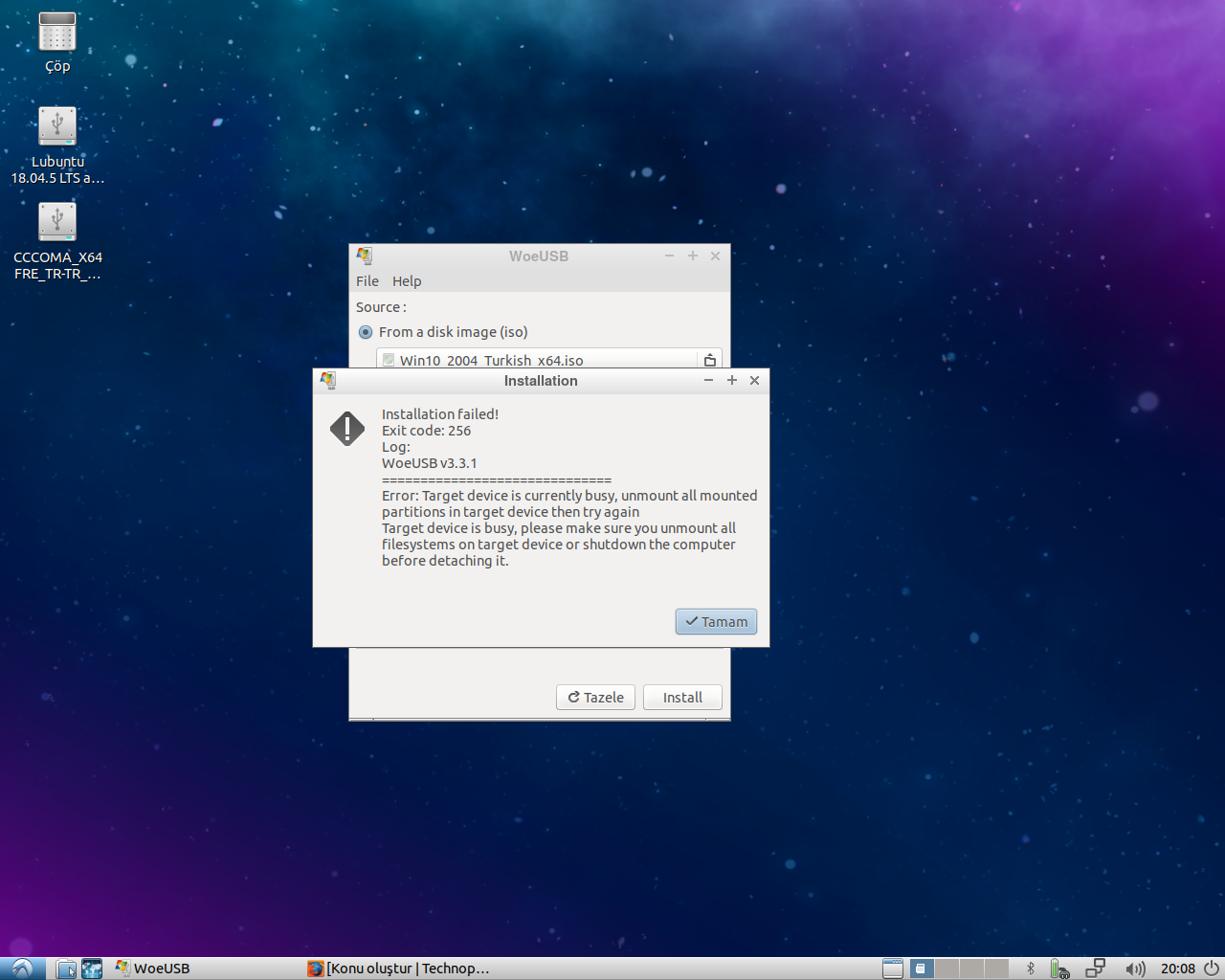Close the WoeUSB main window
Viewport: 1225px width, 980px height.
coord(715,256)
